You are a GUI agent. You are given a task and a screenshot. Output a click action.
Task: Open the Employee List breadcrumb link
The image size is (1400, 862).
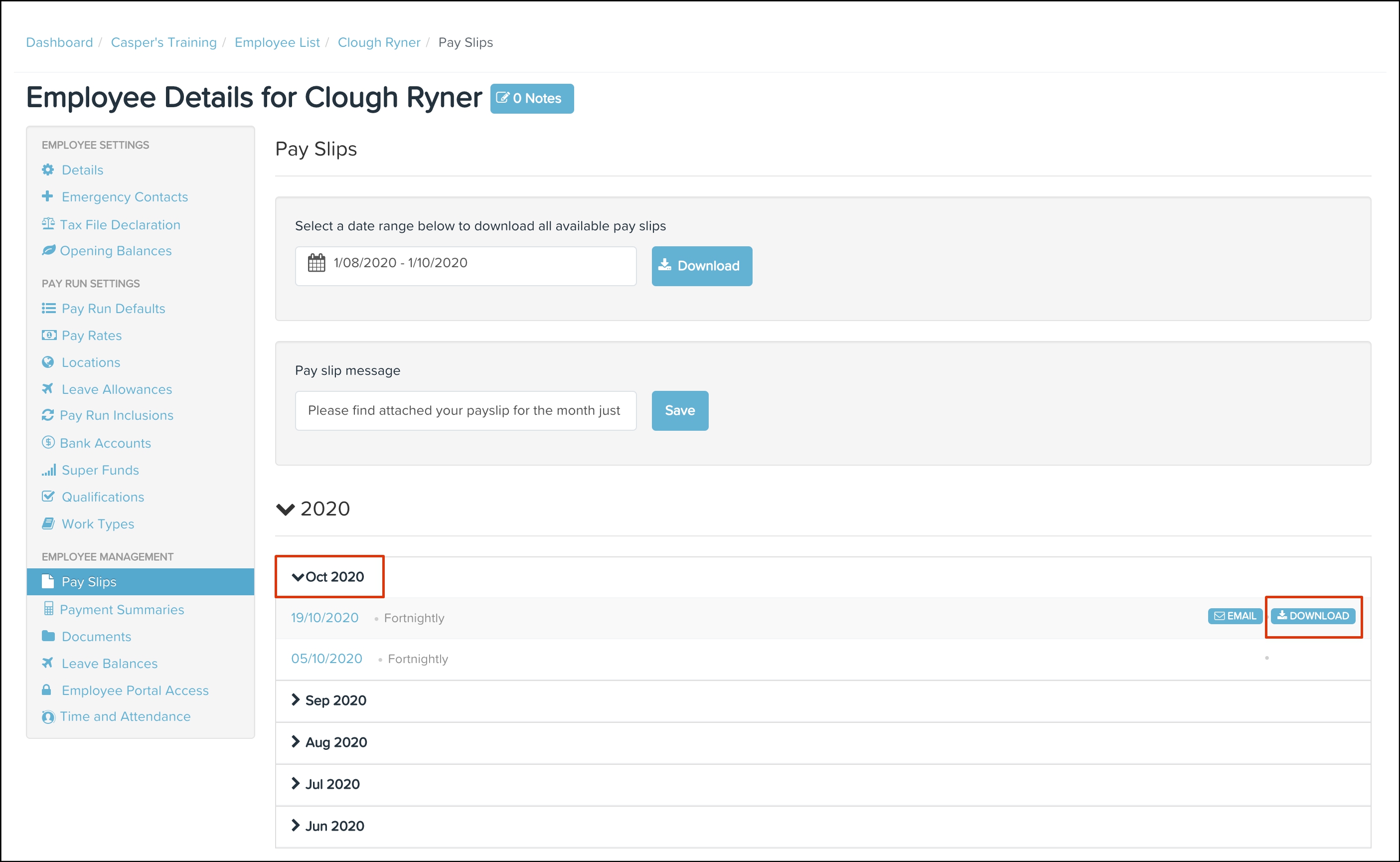coord(277,43)
